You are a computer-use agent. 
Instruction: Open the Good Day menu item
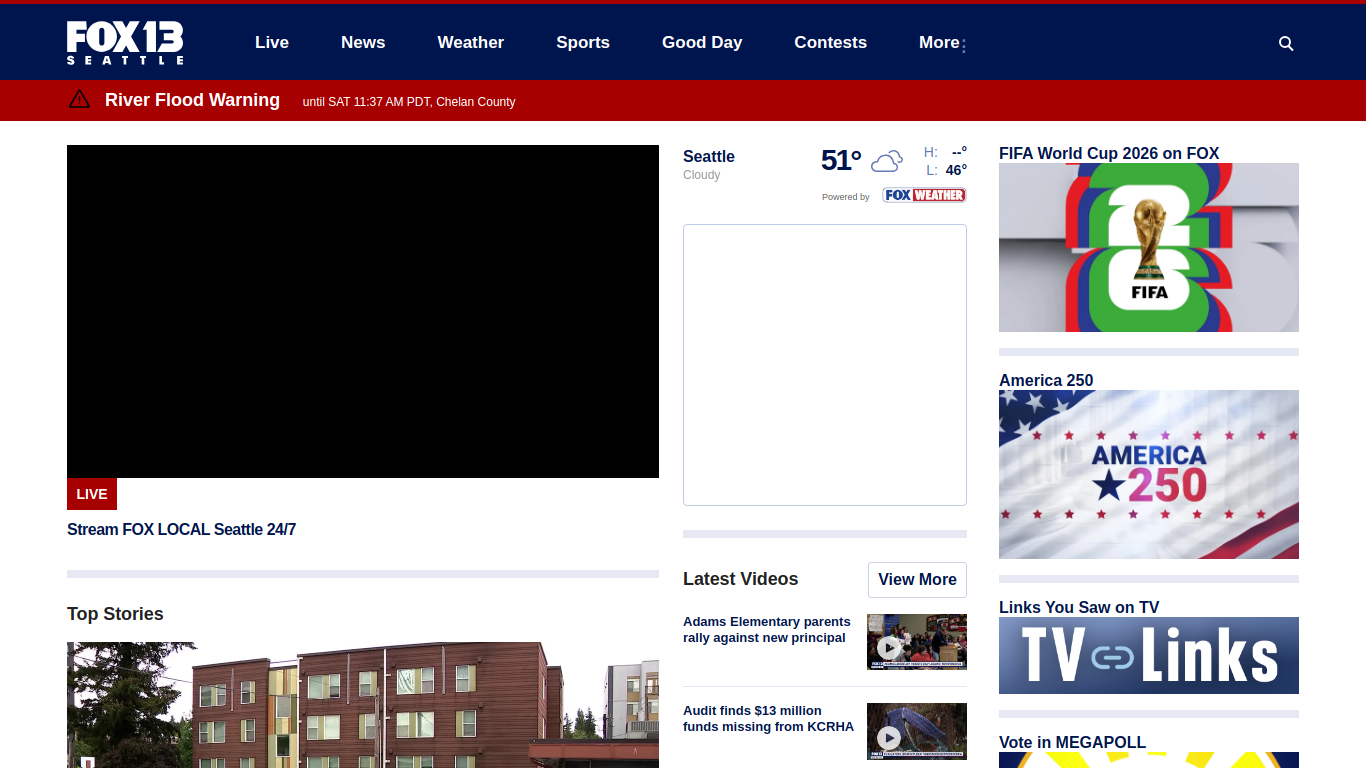click(x=702, y=42)
